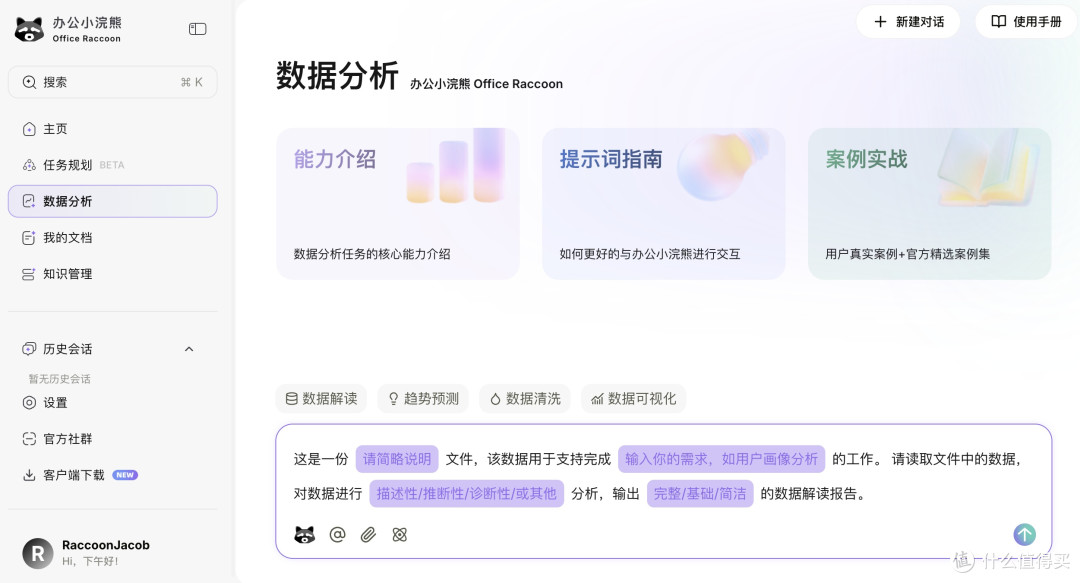Click the 完整/基础/简洁 placeholder
Viewport: 1080px width, 583px height.
coord(700,493)
